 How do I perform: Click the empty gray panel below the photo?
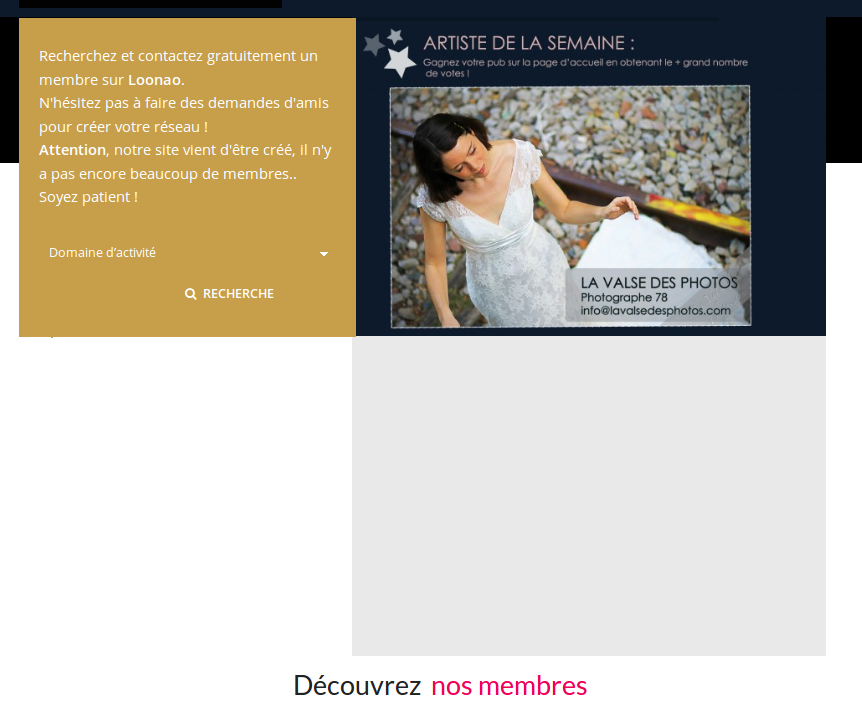pos(588,495)
